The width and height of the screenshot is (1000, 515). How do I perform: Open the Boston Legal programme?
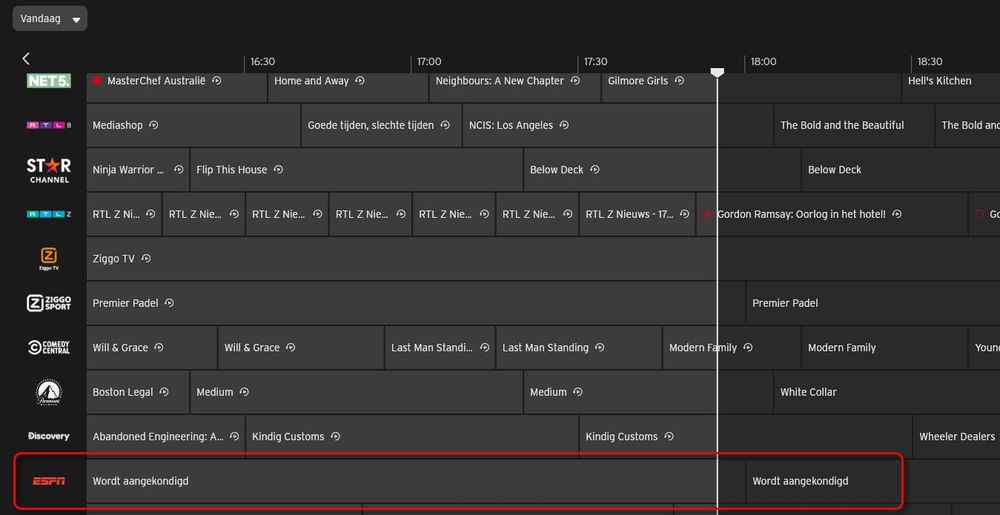138,392
